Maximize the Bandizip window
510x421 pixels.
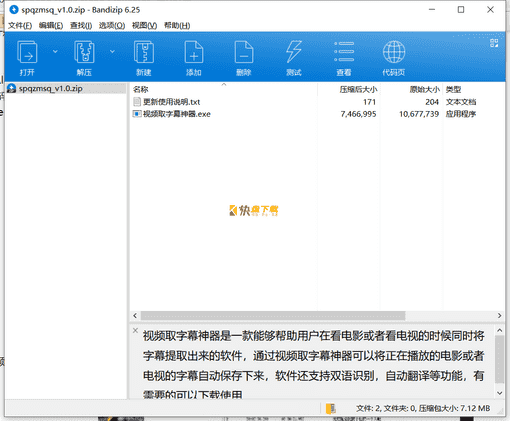coord(461,10)
